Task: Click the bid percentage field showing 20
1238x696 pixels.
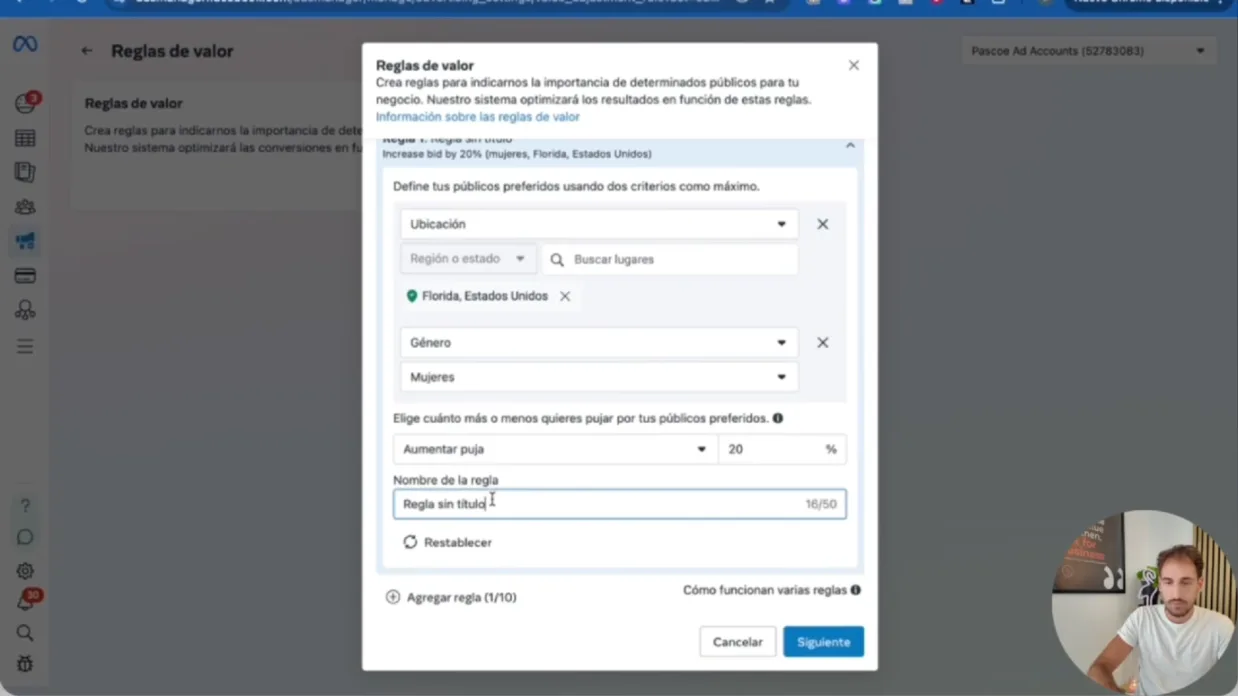Action: tap(782, 449)
